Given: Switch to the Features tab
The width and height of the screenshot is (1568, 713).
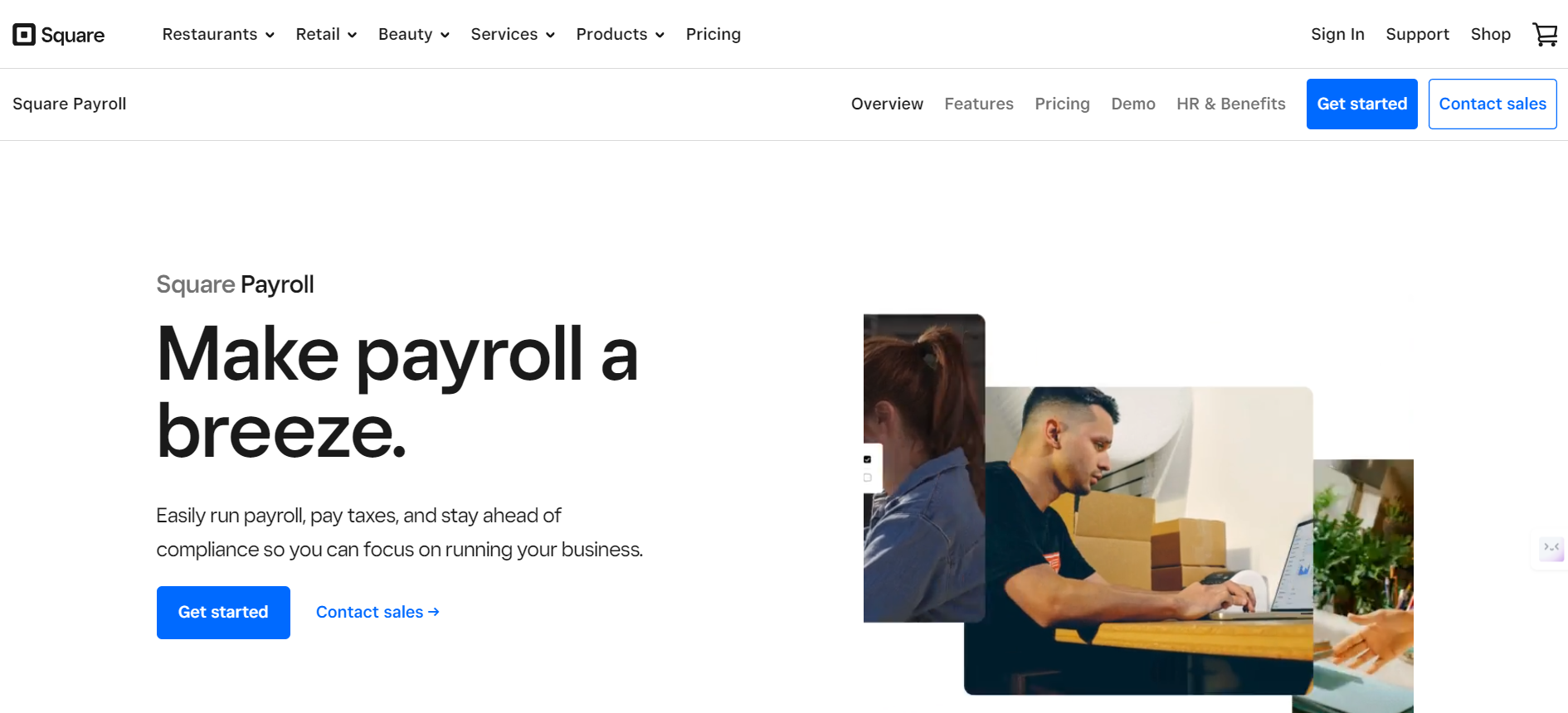Looking at the screenshot, I should (x=979, y=104).
